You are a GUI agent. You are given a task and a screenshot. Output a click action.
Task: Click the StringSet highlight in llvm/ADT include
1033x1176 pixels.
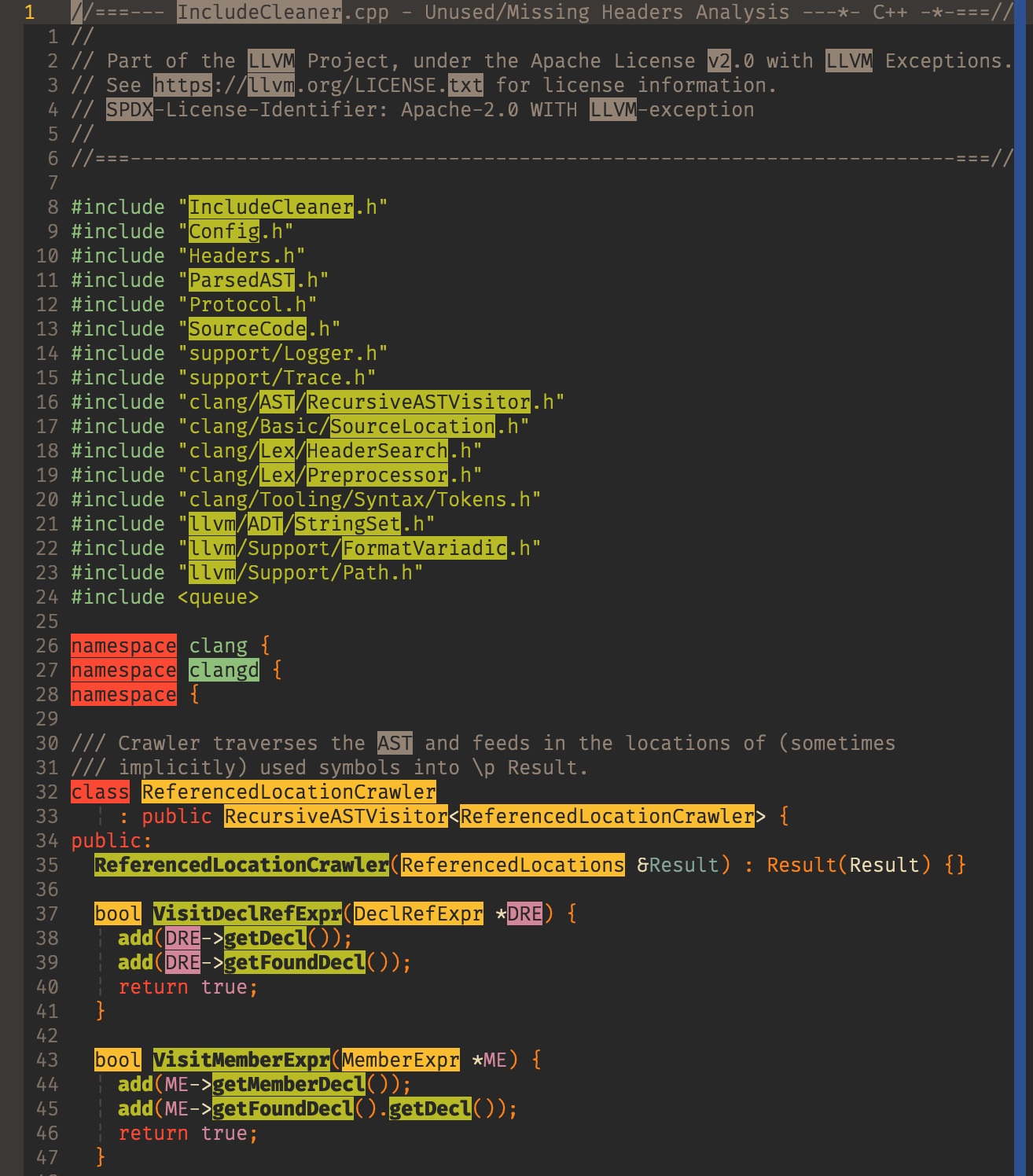[347, 524]
